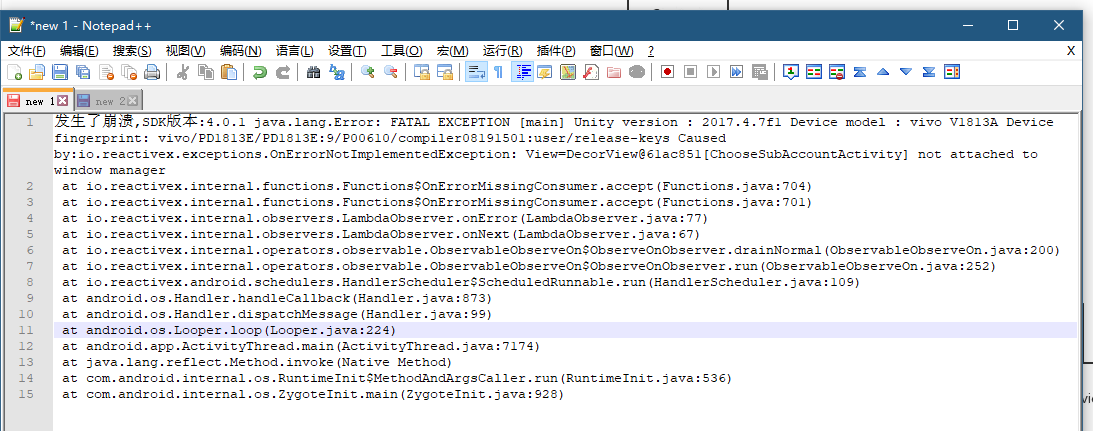Open the Replace dialog icon

point(337,72)
